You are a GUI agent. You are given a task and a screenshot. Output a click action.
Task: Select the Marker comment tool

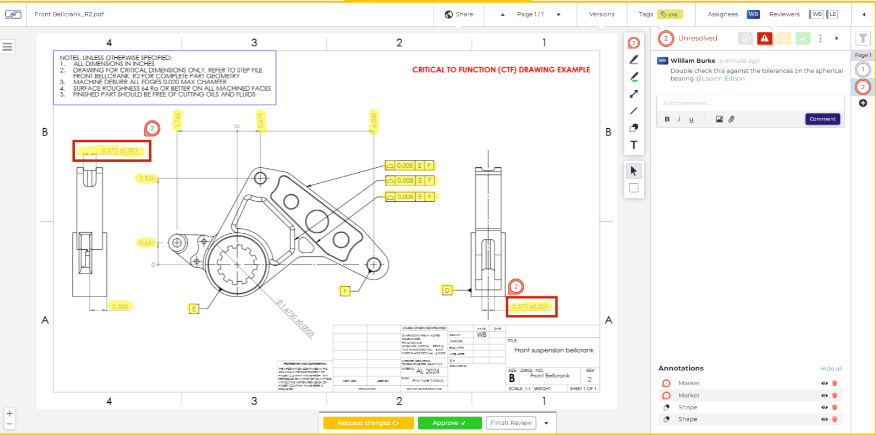[634, 43]
